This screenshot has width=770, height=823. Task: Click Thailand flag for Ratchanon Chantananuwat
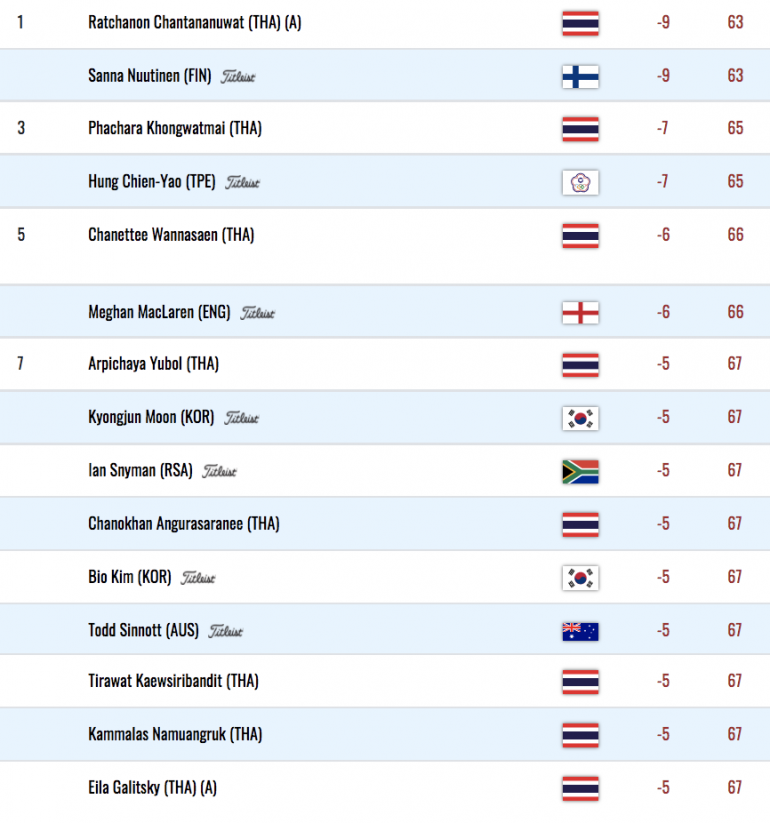pos(580,24)
